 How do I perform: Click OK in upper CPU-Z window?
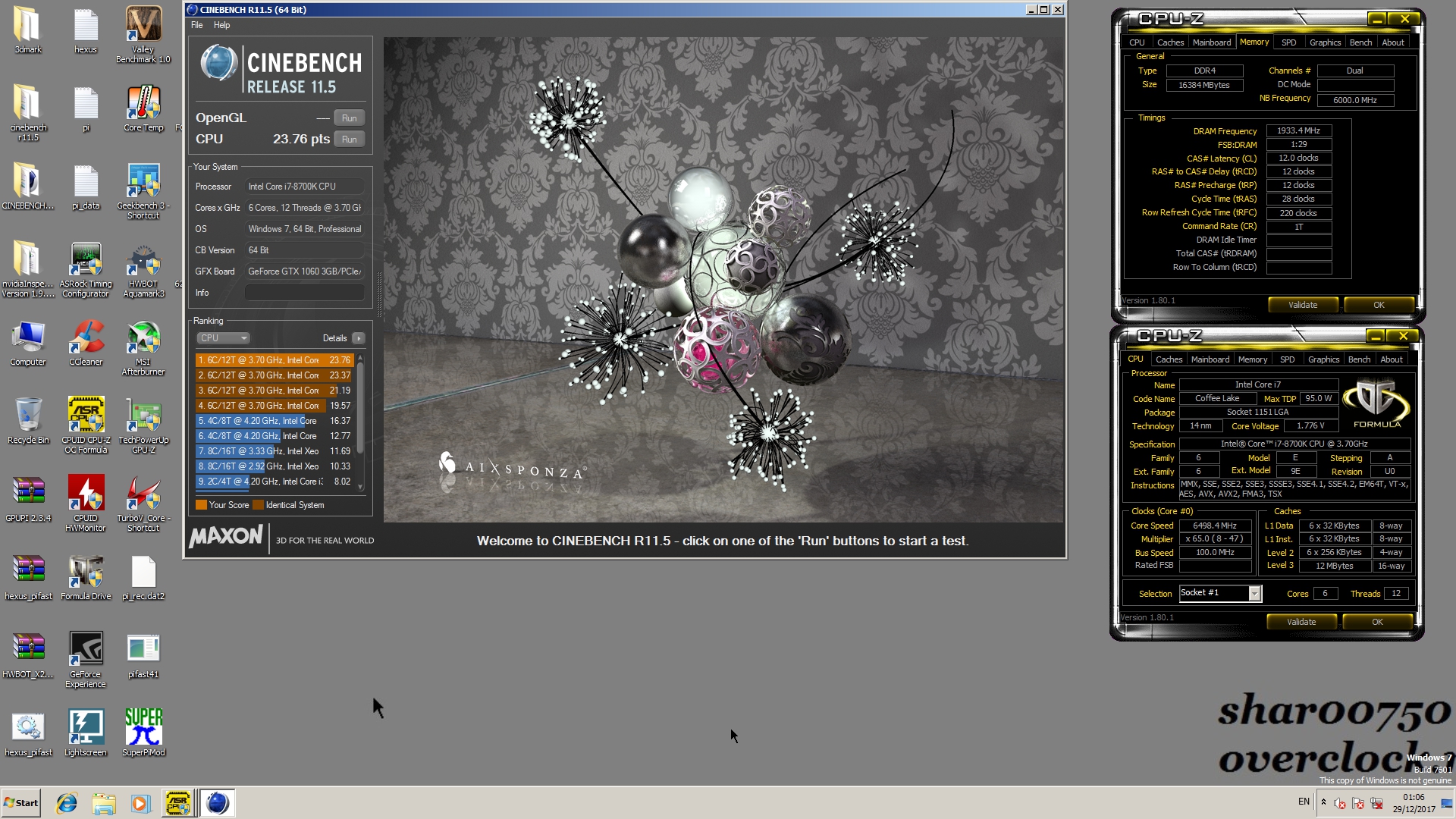1379,305
